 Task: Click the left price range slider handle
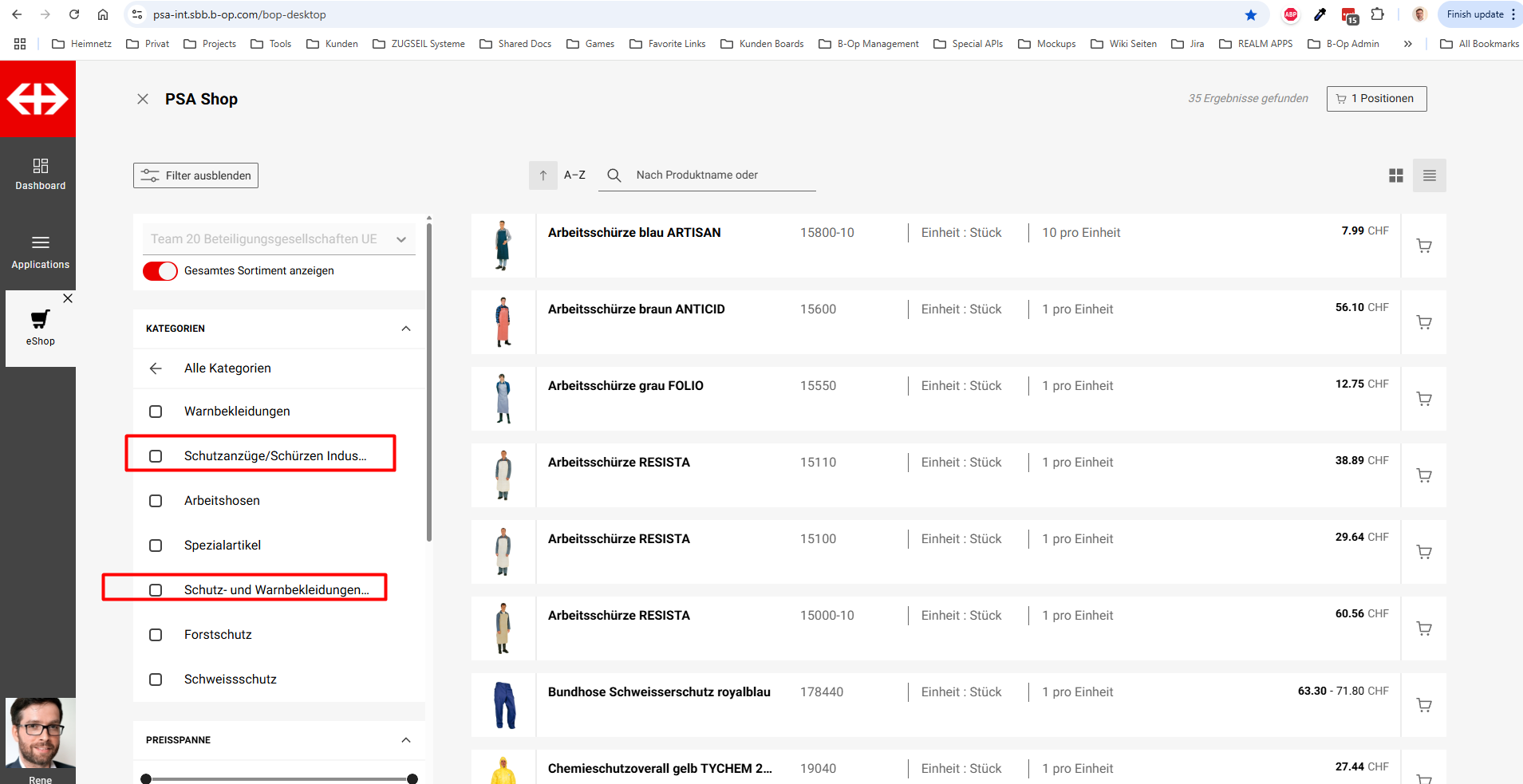(146, 778)
